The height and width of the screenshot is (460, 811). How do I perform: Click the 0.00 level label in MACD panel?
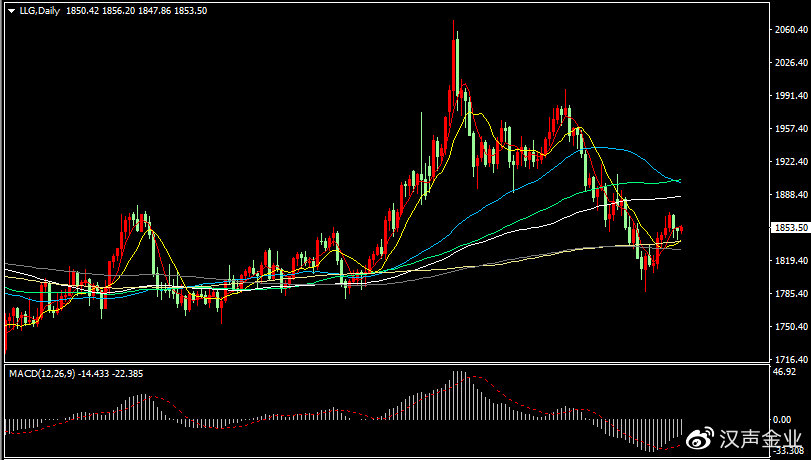[x=782, y=420]
